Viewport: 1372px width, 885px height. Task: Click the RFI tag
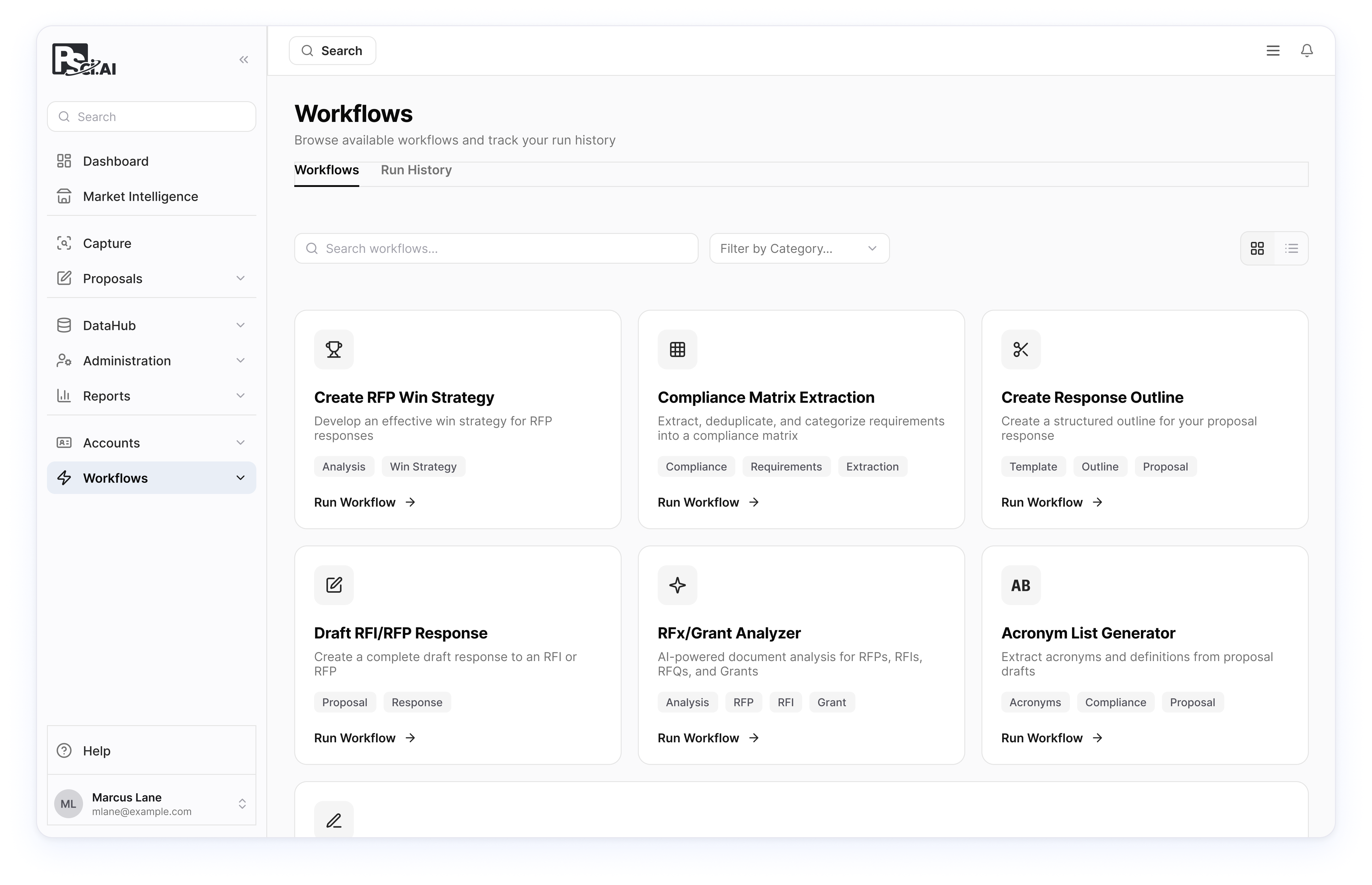[785, 702]
